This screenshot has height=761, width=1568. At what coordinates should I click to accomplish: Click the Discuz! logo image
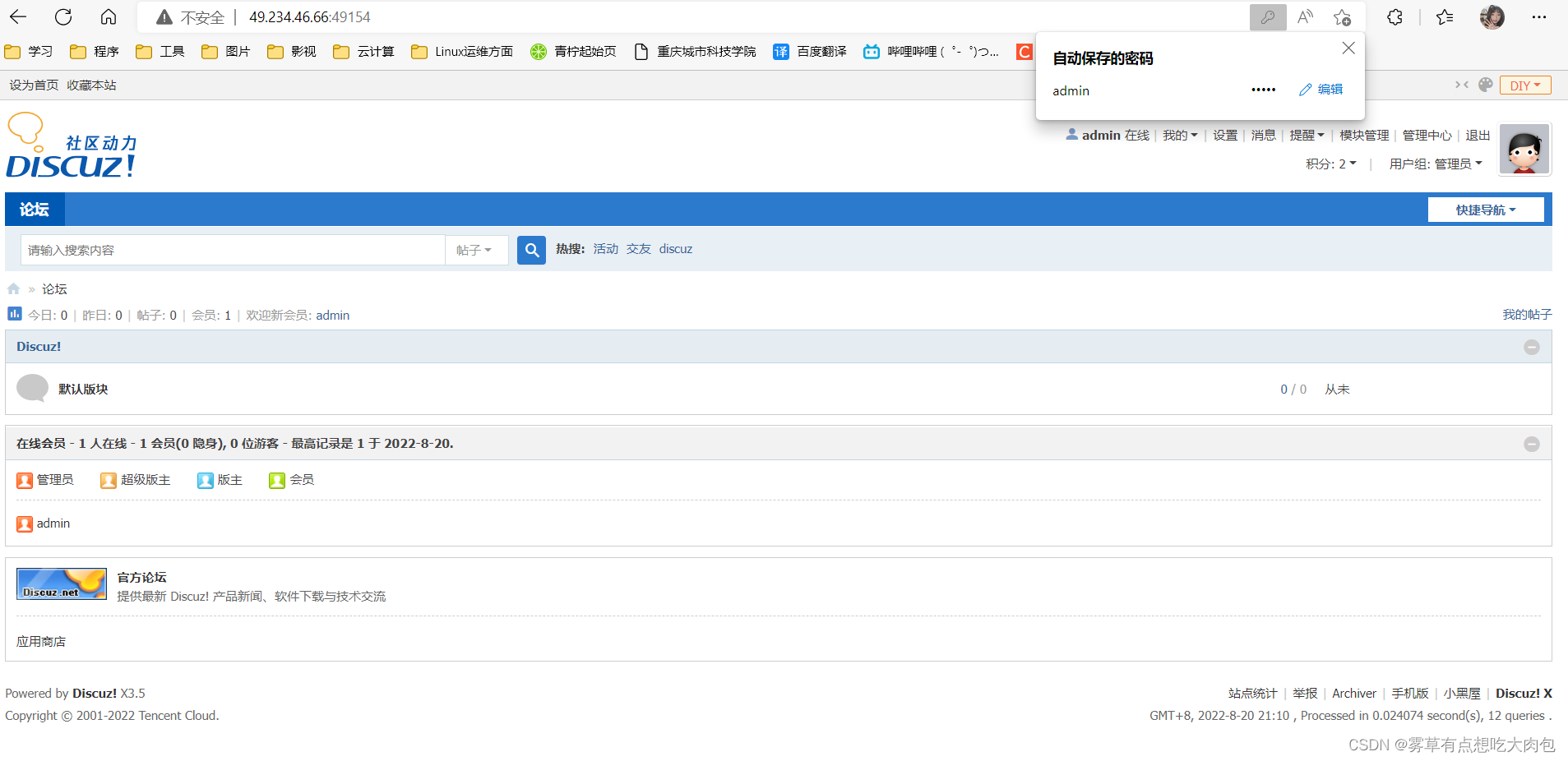click(x=72, y=145)
